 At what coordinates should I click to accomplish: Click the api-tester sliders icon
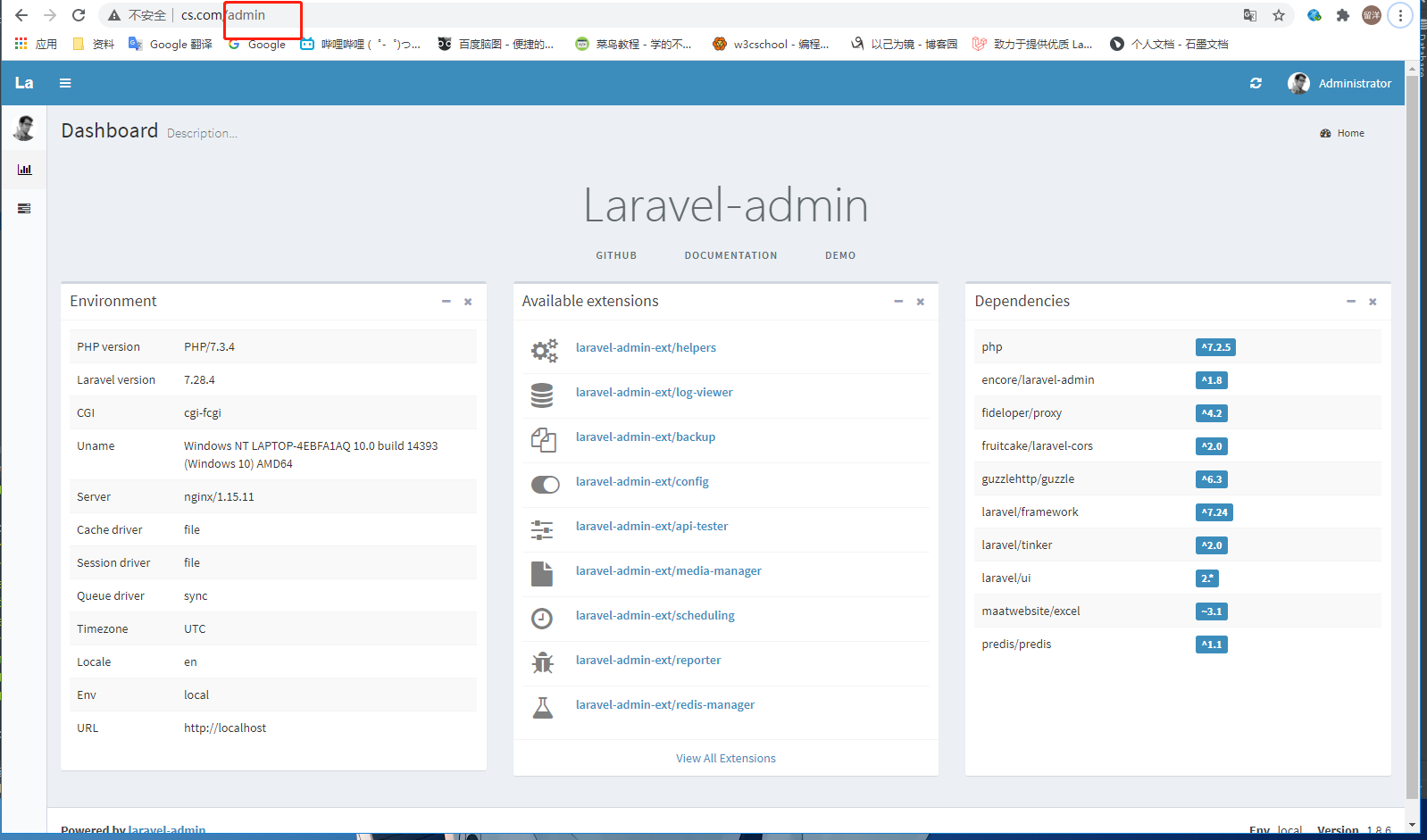click(542, 529)
